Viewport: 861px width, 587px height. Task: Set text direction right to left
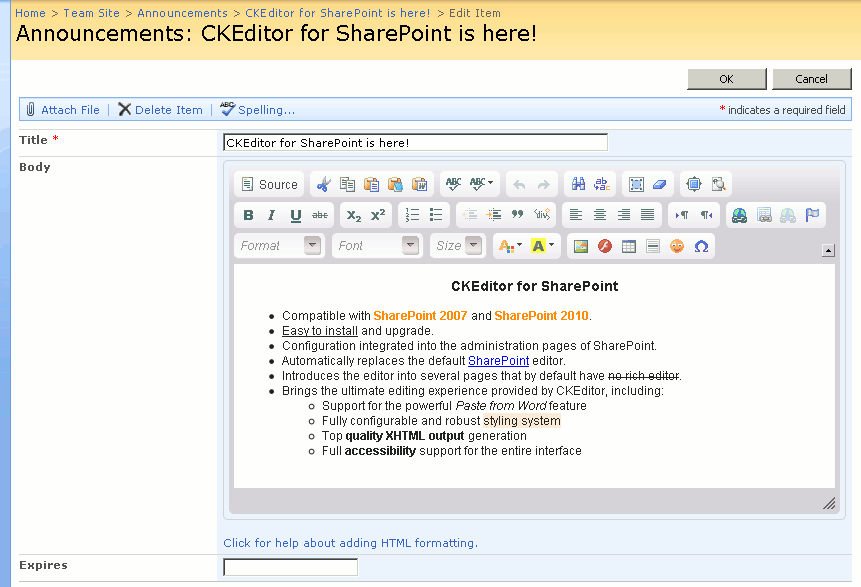(x=706, y=215)
